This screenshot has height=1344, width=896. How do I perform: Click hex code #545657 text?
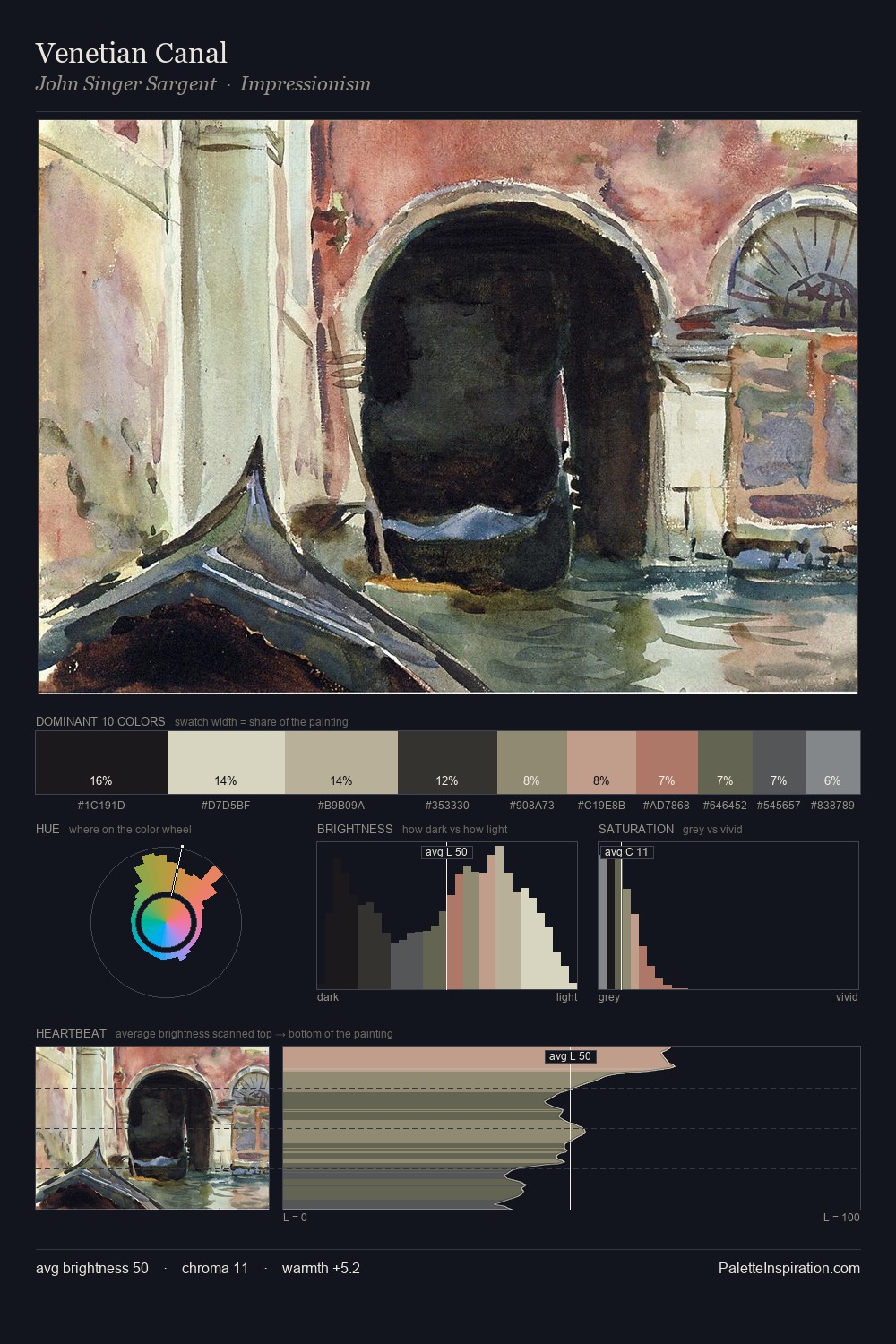tap(780, 806)
